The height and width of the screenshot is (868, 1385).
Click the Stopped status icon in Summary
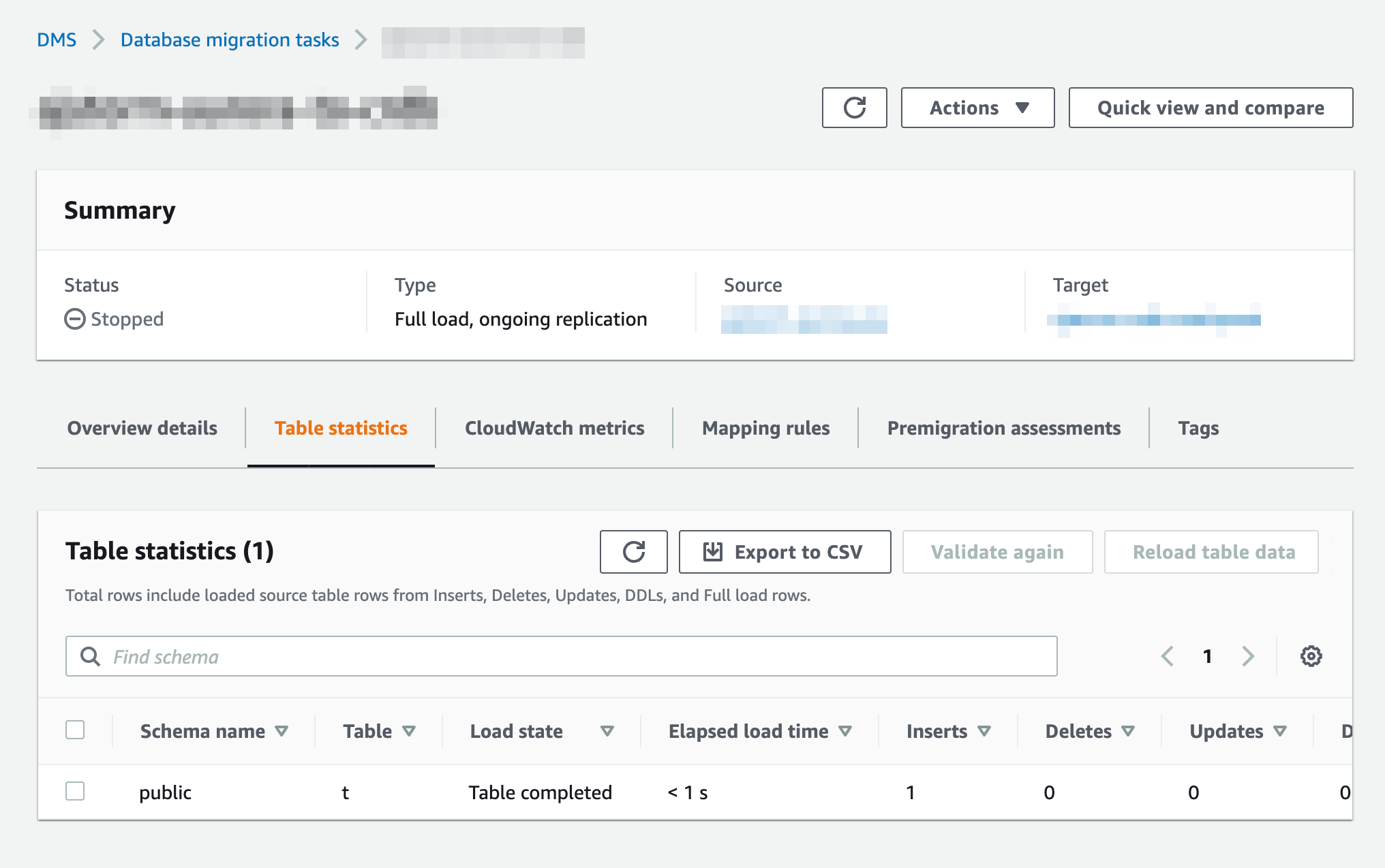coord(74,319)
